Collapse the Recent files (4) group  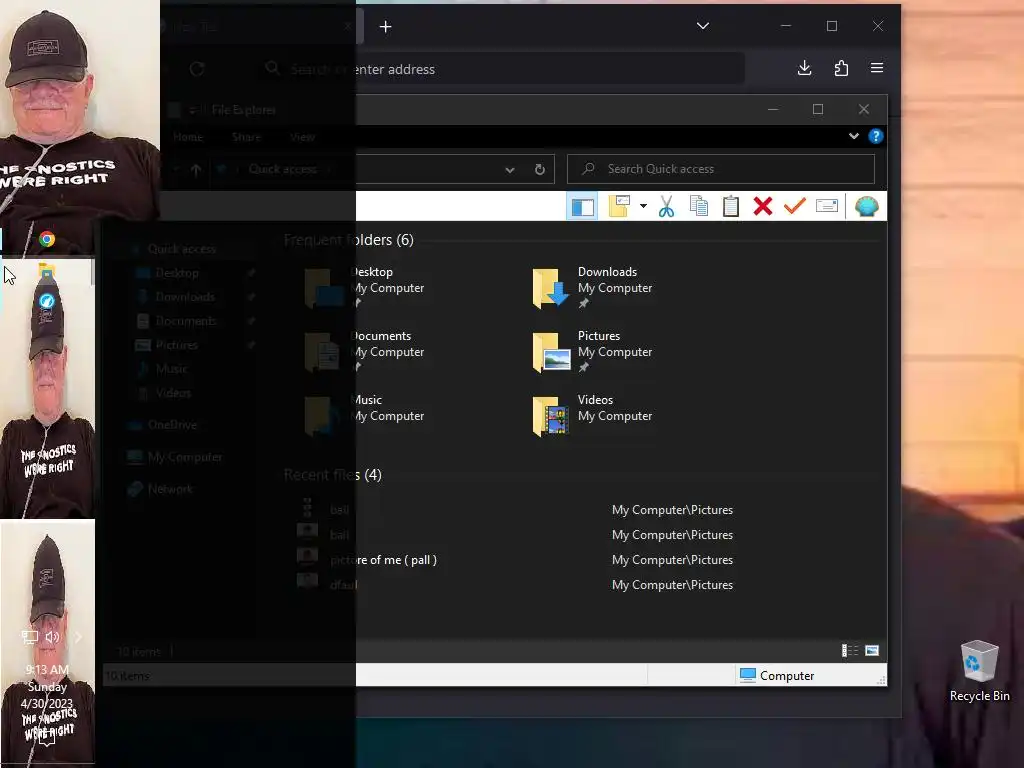click(x=332, y=475)
